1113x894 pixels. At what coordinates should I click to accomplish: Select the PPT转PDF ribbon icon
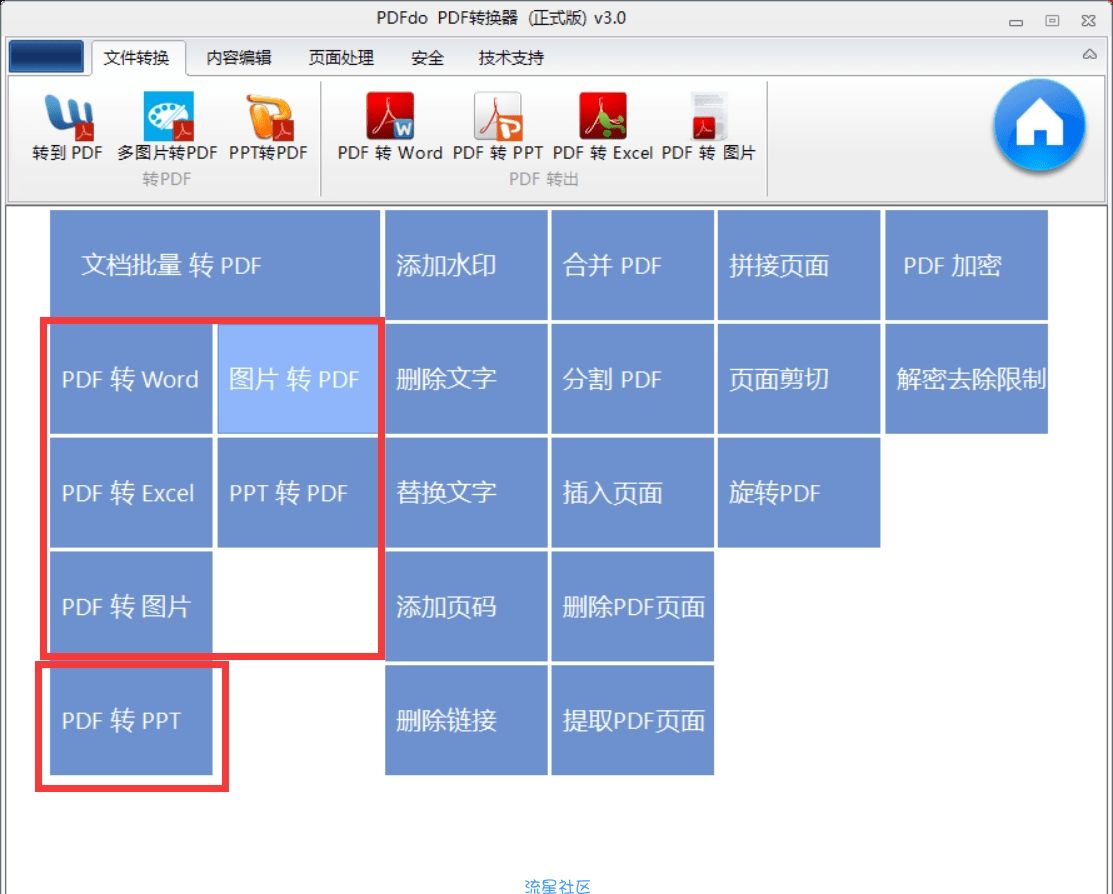click(268, 128)
